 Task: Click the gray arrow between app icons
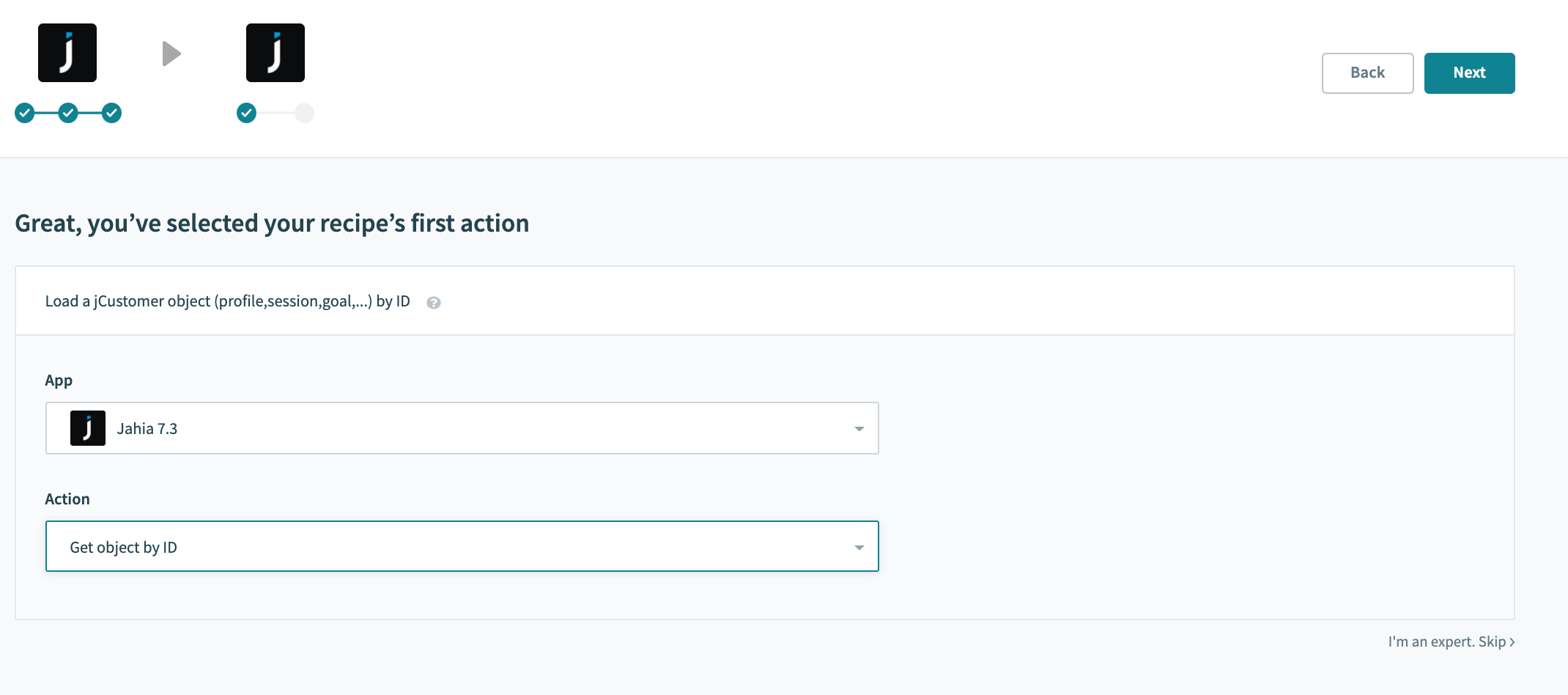(171, 54)
